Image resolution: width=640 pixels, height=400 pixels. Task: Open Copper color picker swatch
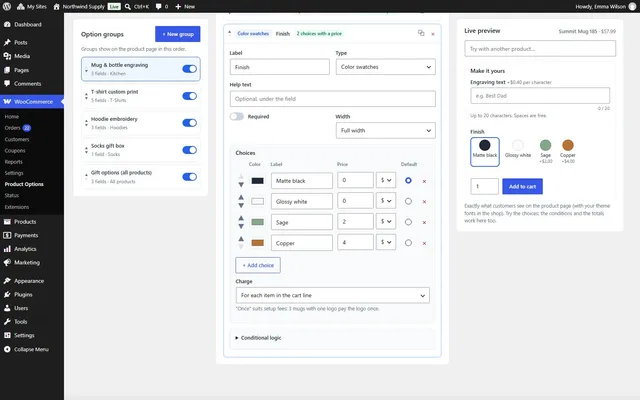[x=258, y=243]
